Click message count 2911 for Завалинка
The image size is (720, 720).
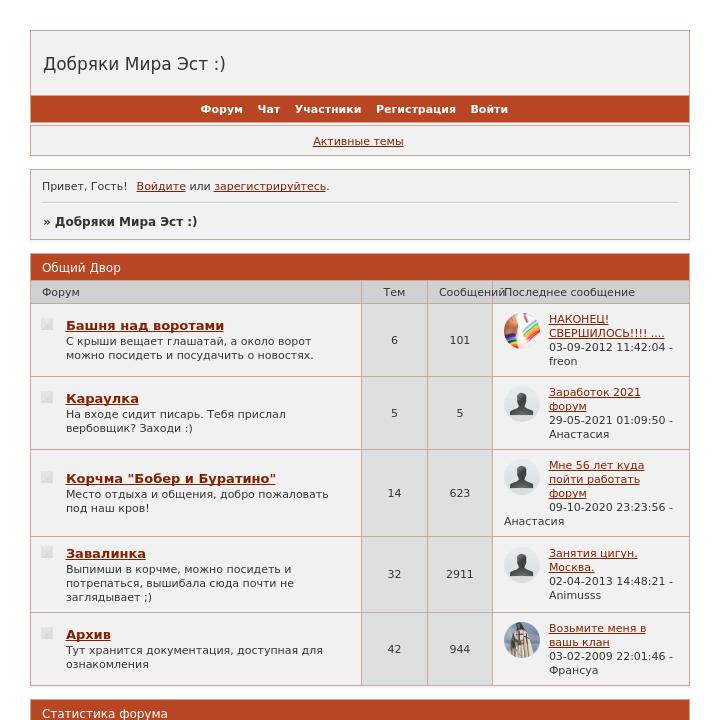[x=460, y=574]
